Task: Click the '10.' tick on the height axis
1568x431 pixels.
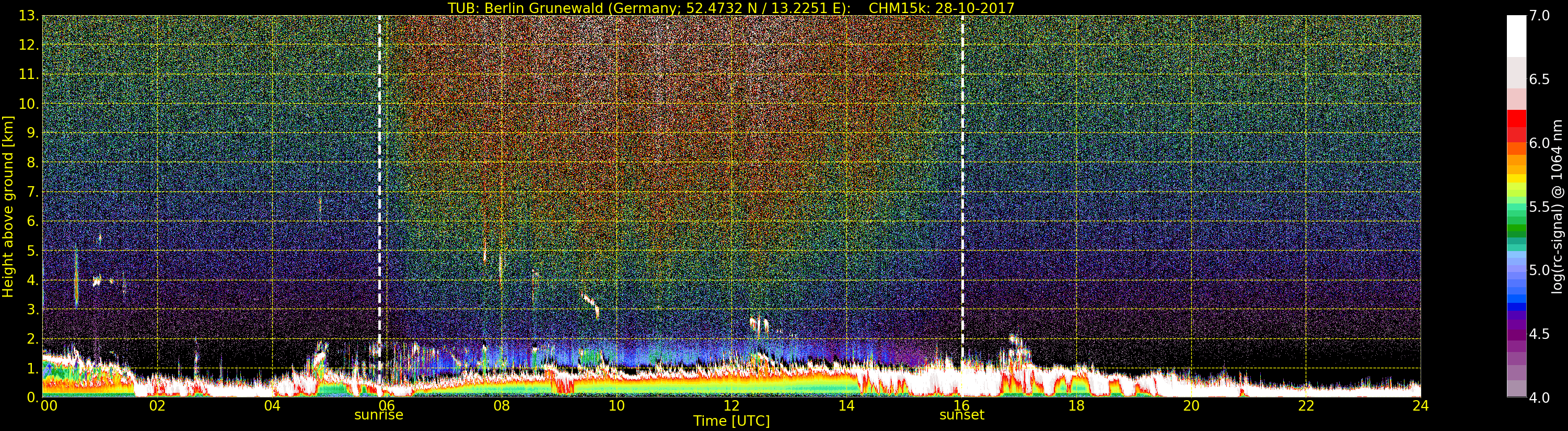Action: [29, 104]
